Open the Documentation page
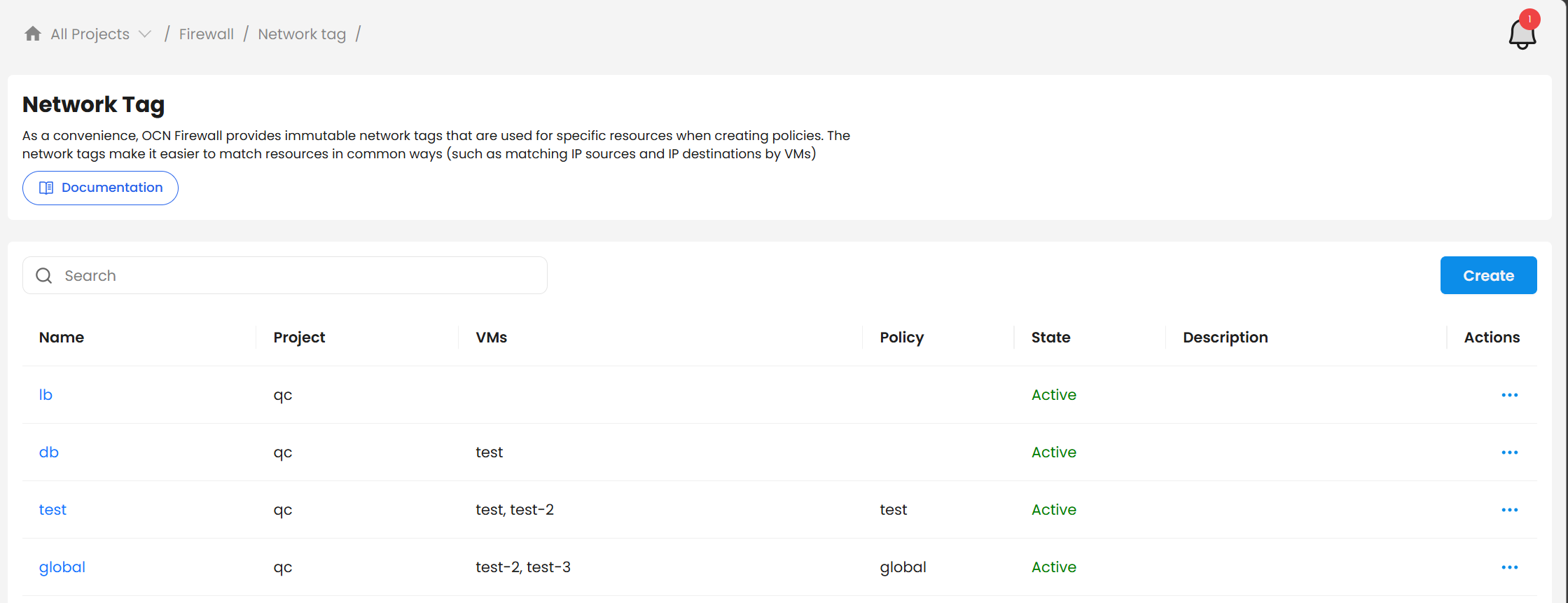 tap(100, 188)
